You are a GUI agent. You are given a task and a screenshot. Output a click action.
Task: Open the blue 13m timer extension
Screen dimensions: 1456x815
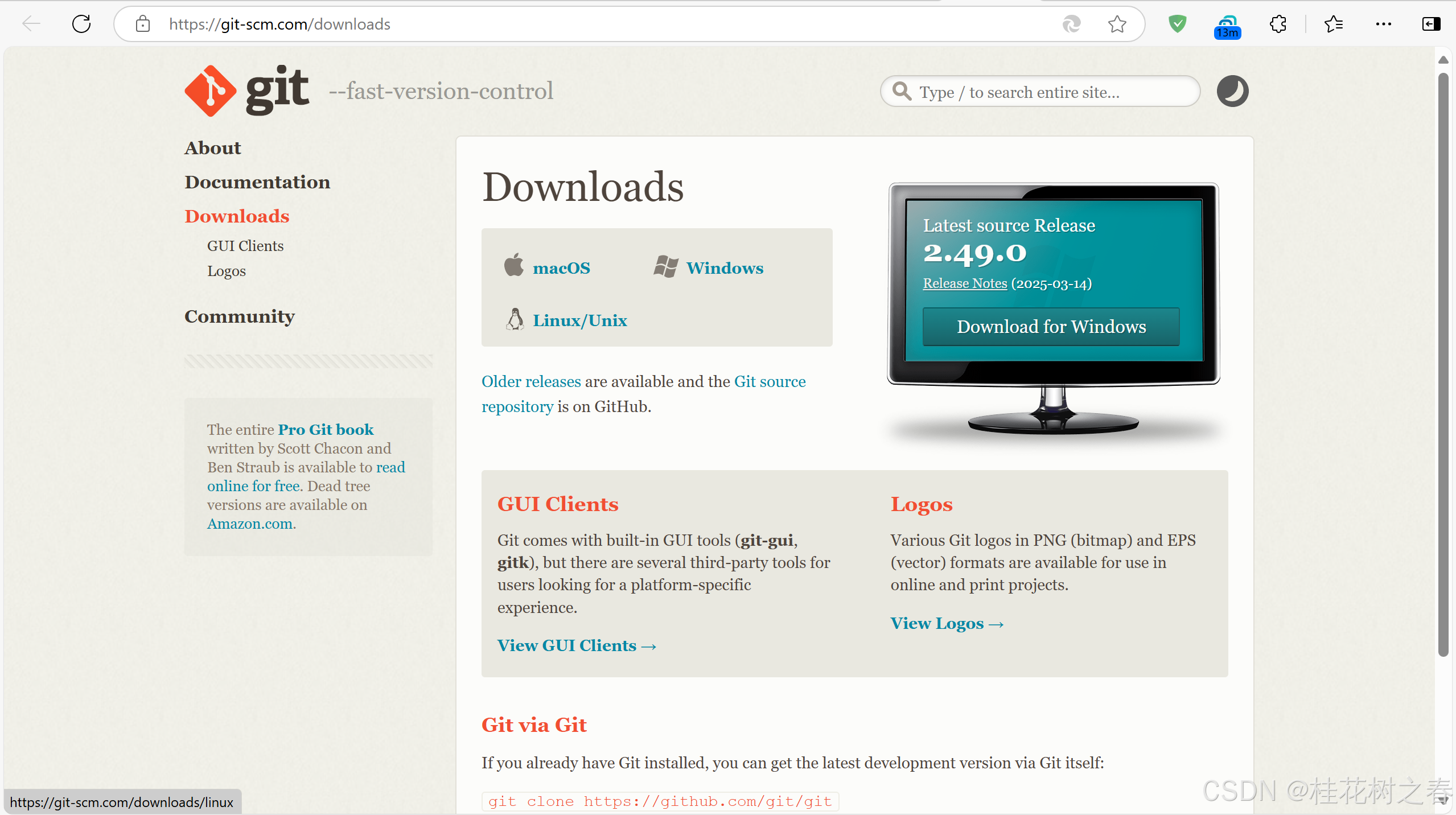click(x=1227, y=26)
